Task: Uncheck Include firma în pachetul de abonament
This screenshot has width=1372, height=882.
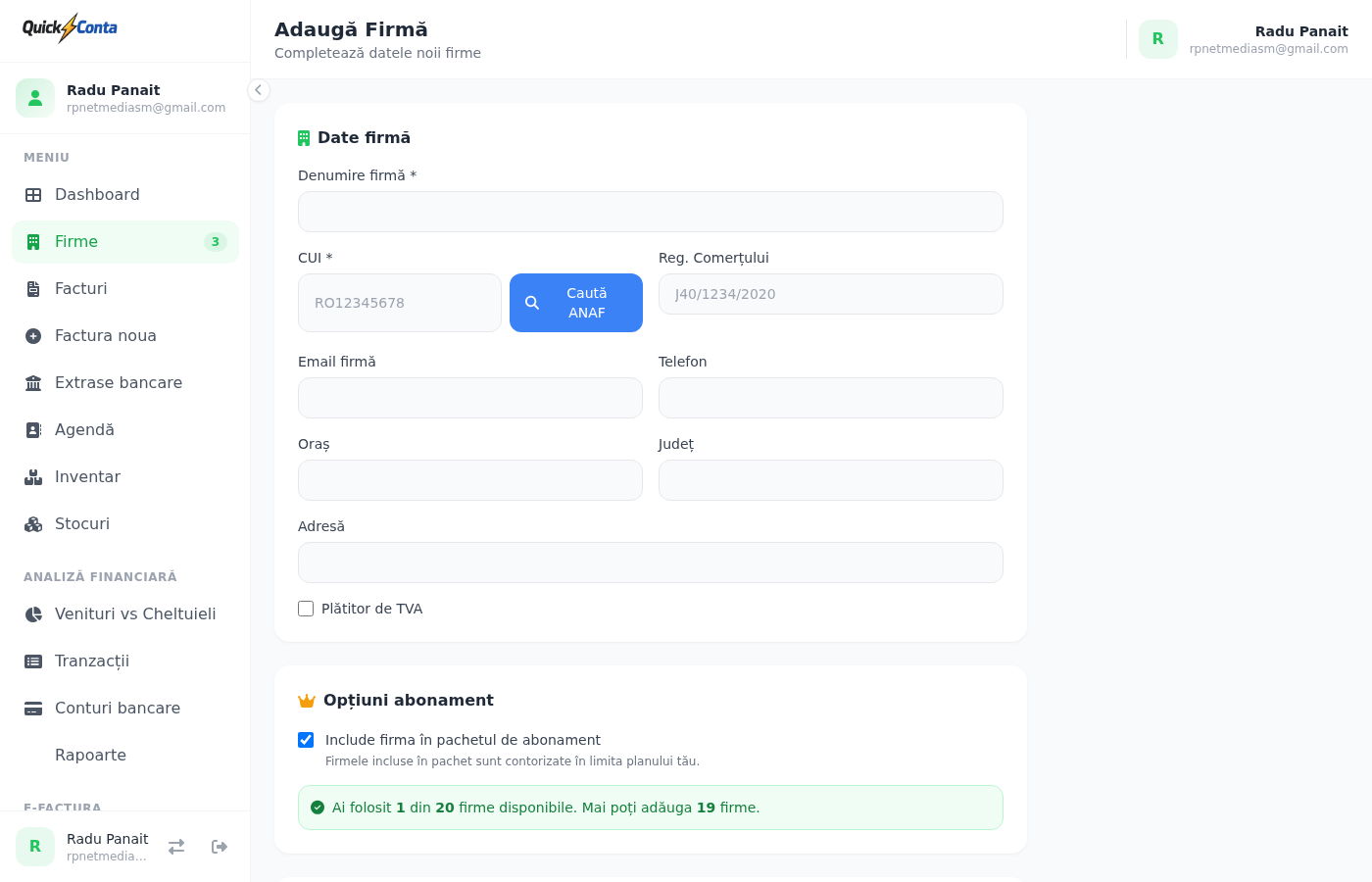Action: click(306, 740)
